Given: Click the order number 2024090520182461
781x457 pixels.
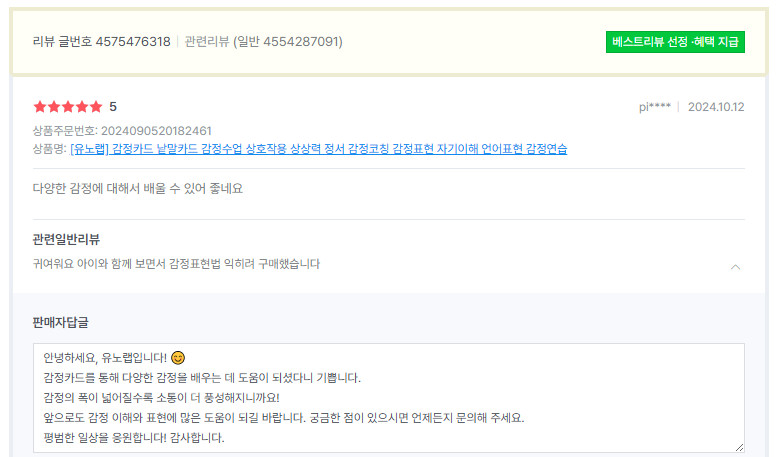Looking at the screenshot, I should click(152, 131).
